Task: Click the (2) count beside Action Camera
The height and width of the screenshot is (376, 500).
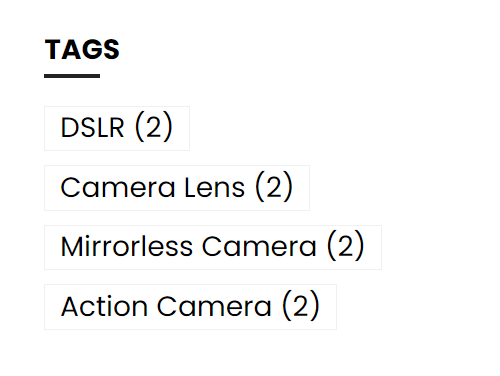Action: [301, 306]
